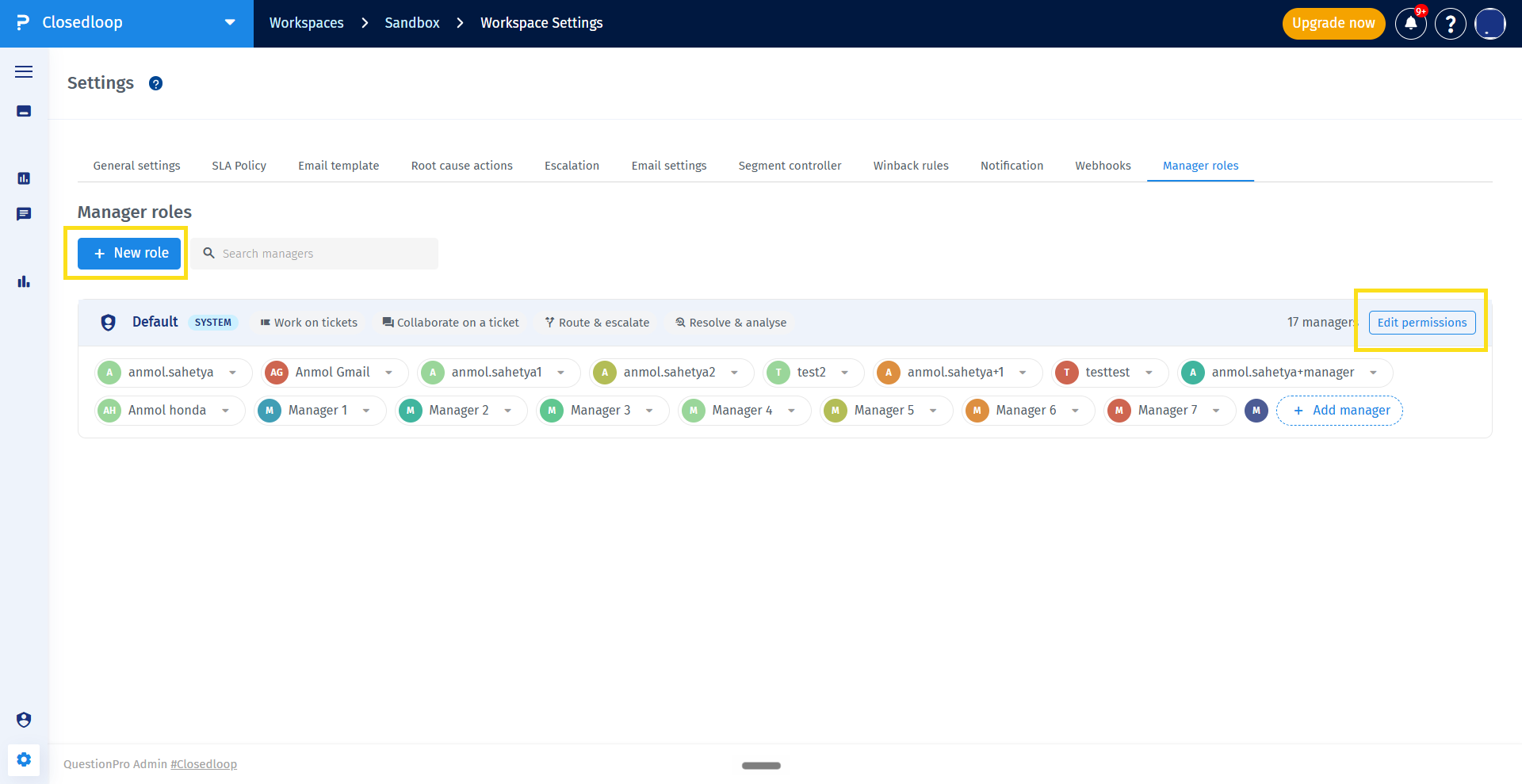Click the Default role shield icon

109,323
